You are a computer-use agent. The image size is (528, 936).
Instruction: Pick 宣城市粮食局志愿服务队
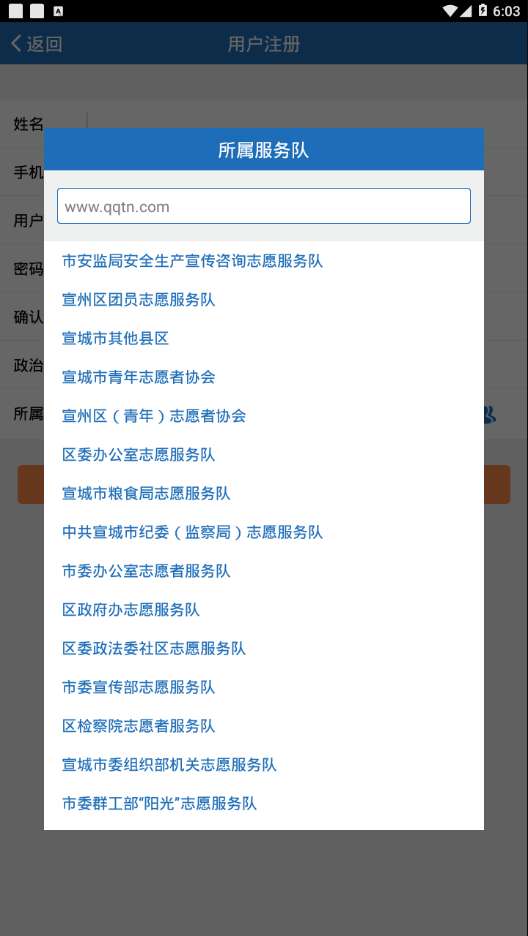[264, 494]
